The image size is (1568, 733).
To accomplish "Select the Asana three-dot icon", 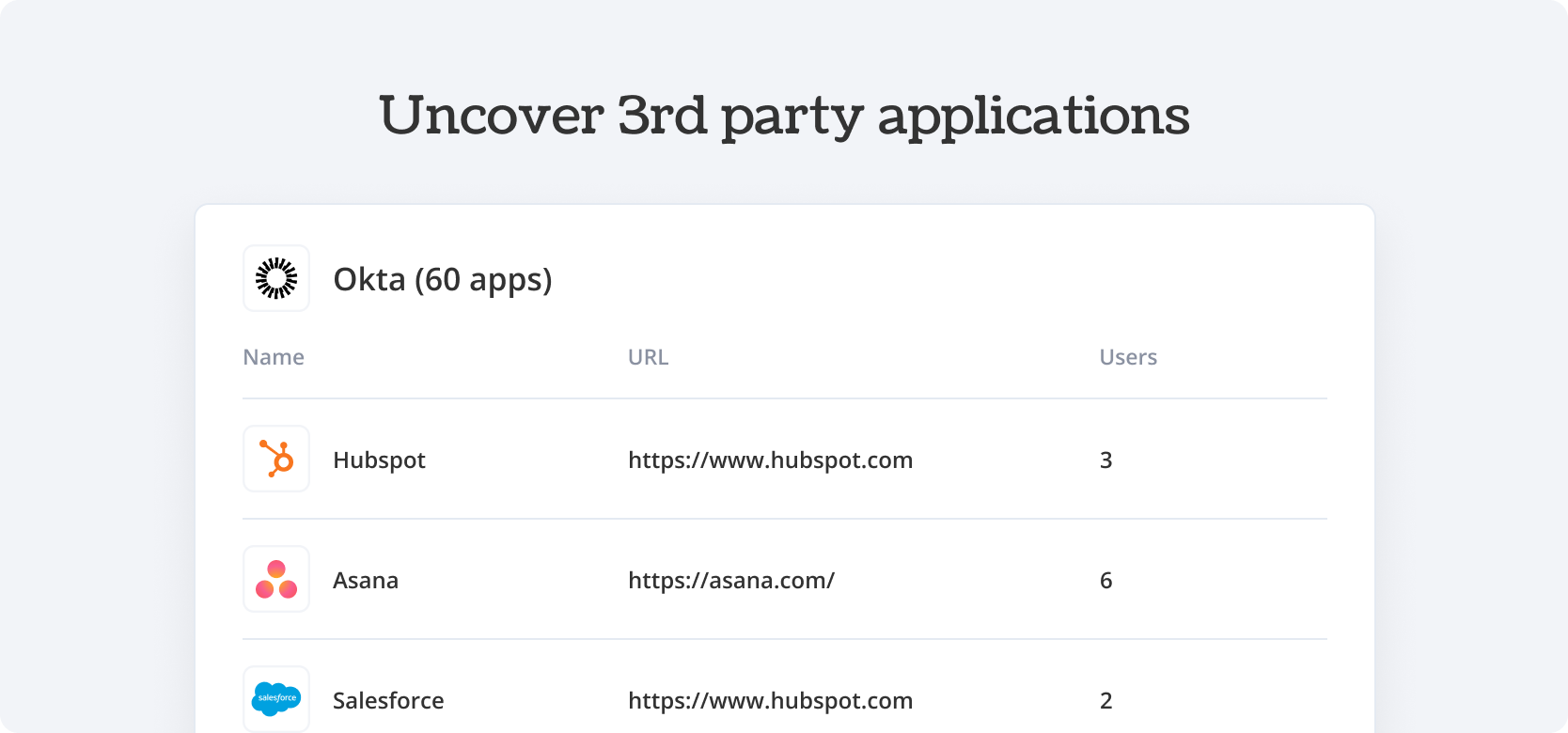I will (276, 579).
